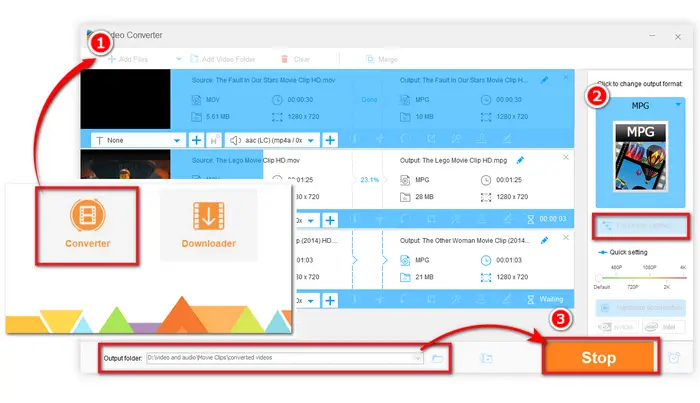Rename The Other Woman output with pencil

pyautogui.click(x=544, y=241)
